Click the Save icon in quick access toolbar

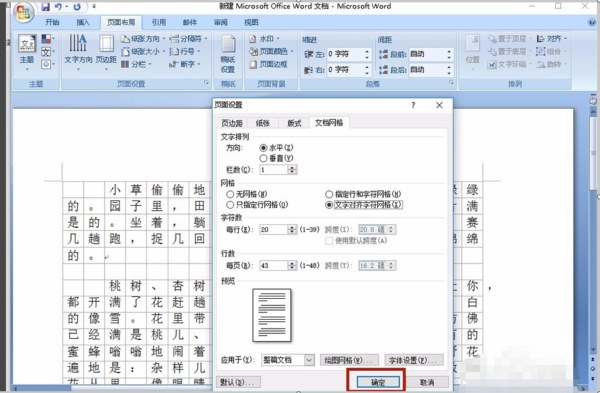pyautogui.click(x=45, y=7)
